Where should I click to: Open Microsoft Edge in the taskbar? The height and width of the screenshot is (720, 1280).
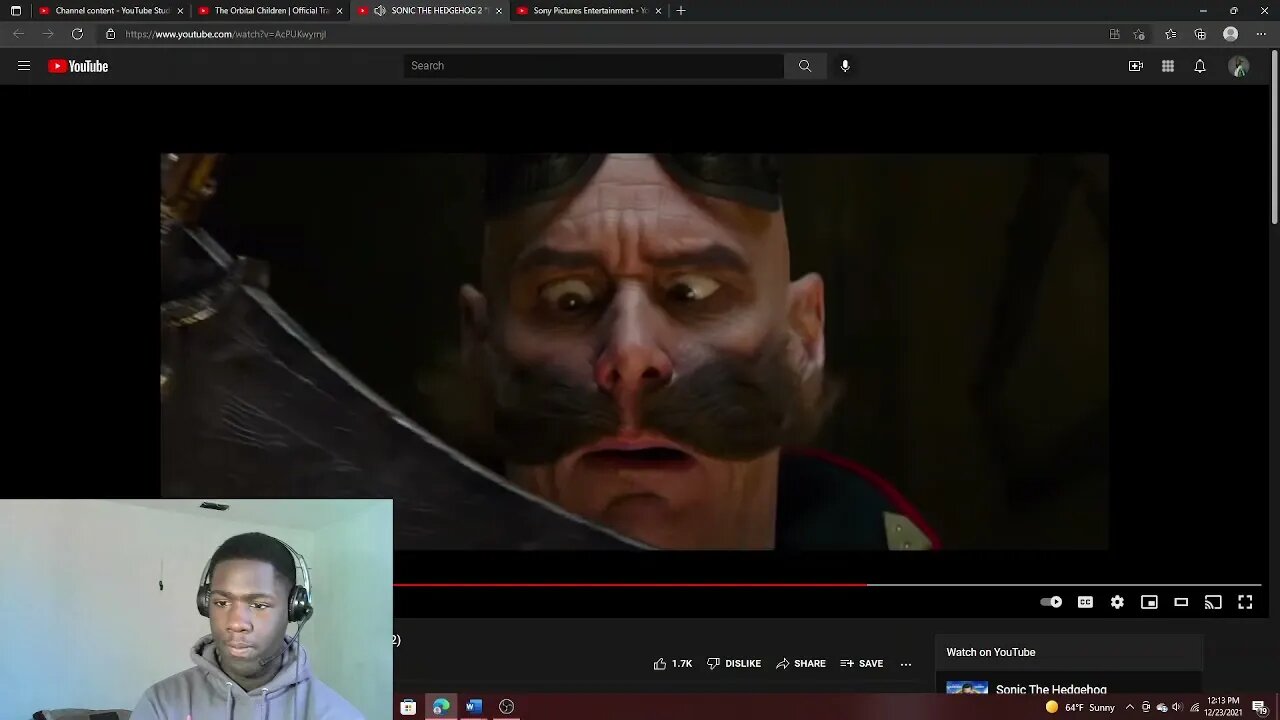pos(441,707)
